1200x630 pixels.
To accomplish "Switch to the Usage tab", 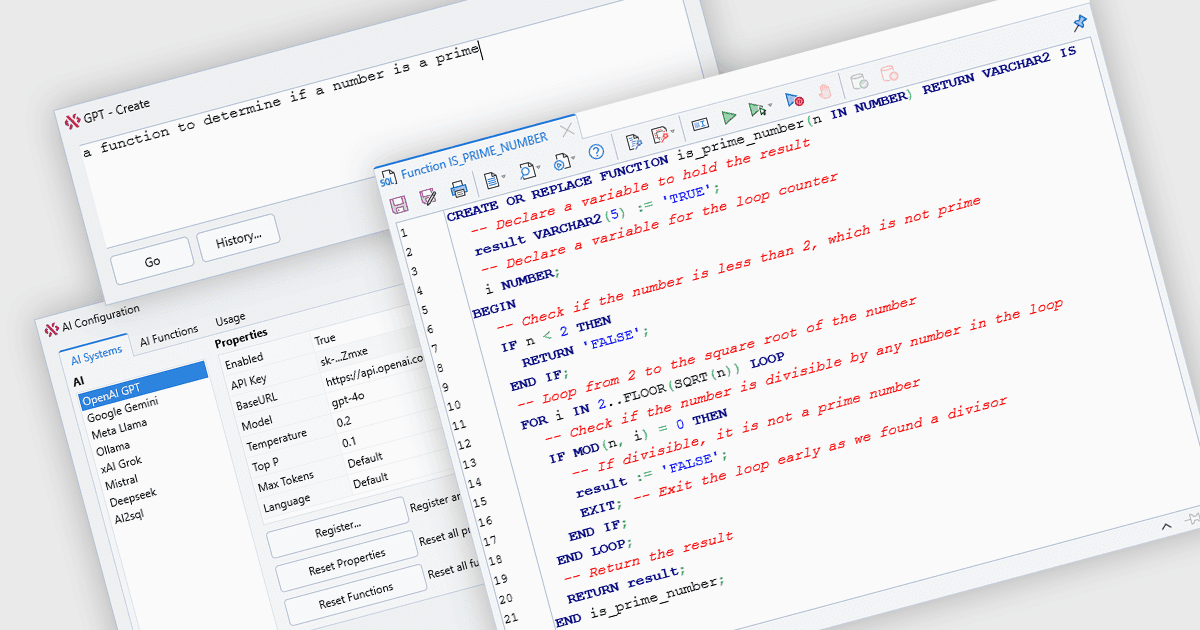I will click(x=229, y=321).
